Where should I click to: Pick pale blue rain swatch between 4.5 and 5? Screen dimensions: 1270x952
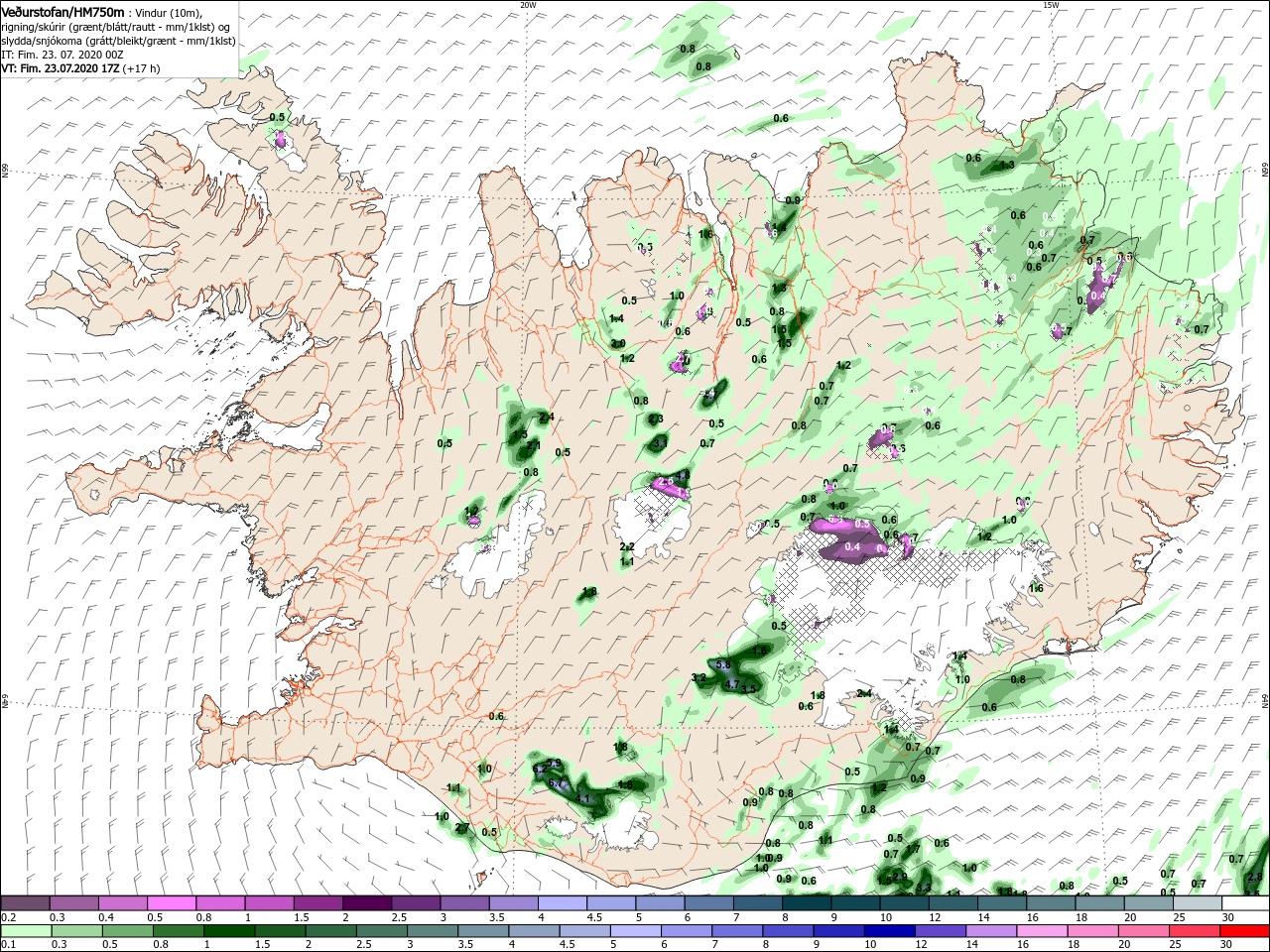point(583,931)
